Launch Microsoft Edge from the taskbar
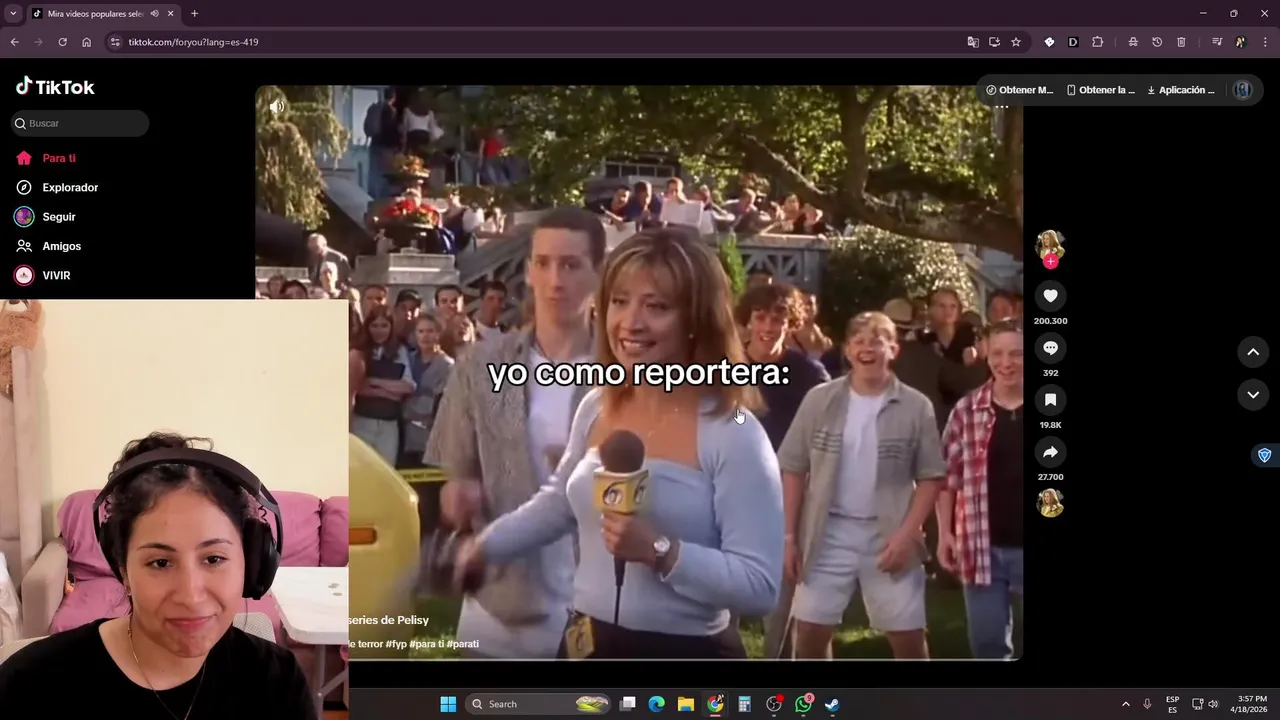The height and width of the screenshot is (720, 1280). (657, 704)
